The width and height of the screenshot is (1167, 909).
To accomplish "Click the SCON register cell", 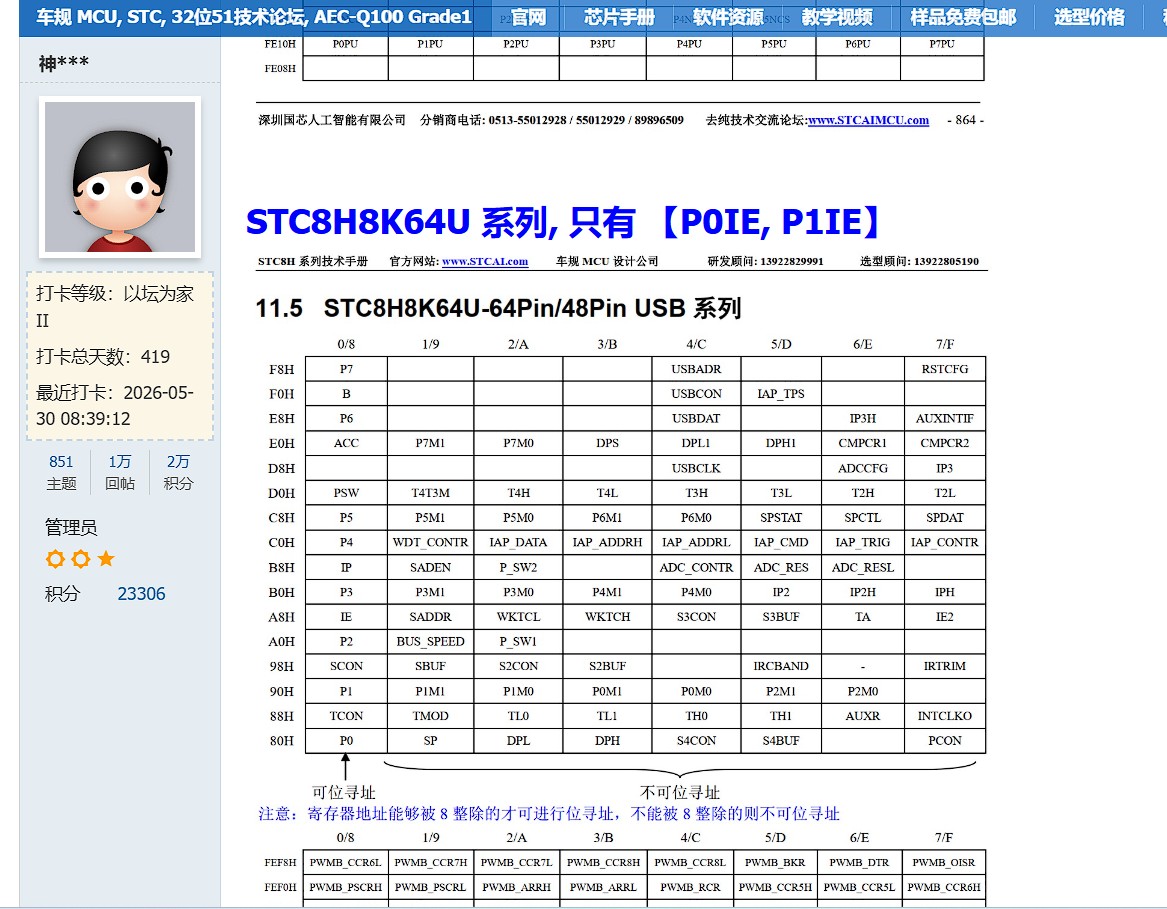I will [346, 666].
